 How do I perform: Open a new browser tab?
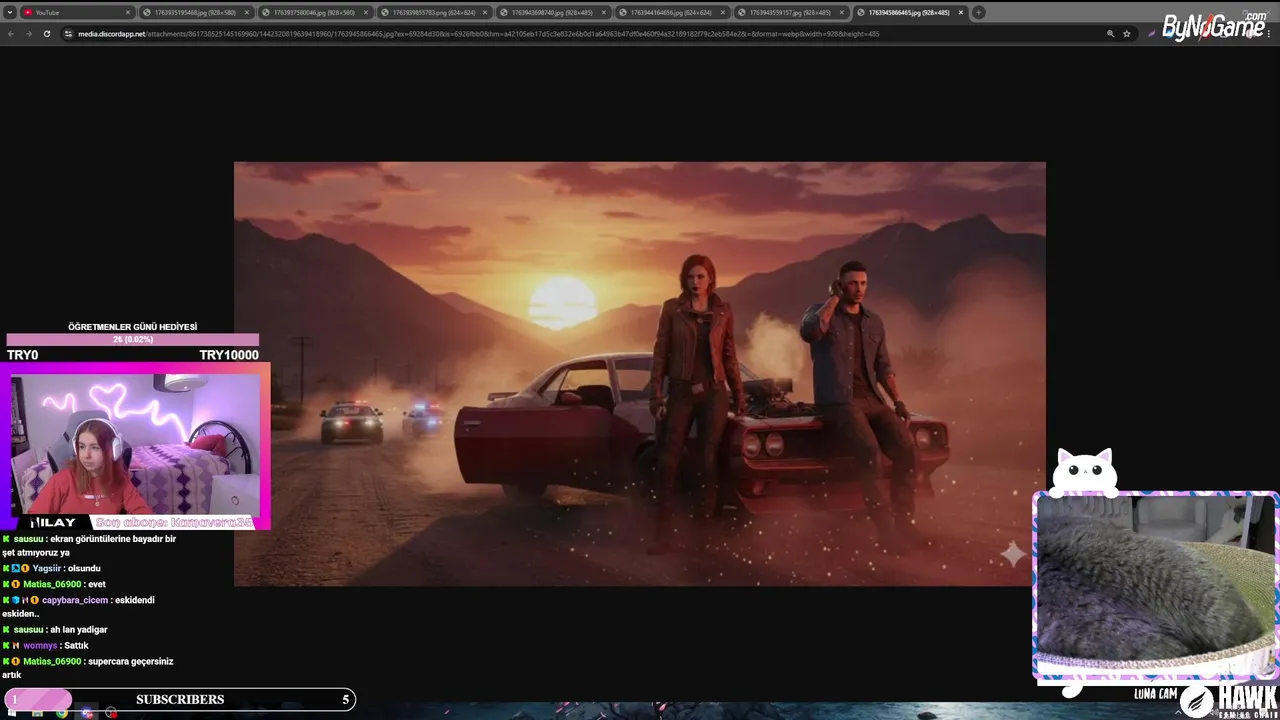tap(979, 12)
